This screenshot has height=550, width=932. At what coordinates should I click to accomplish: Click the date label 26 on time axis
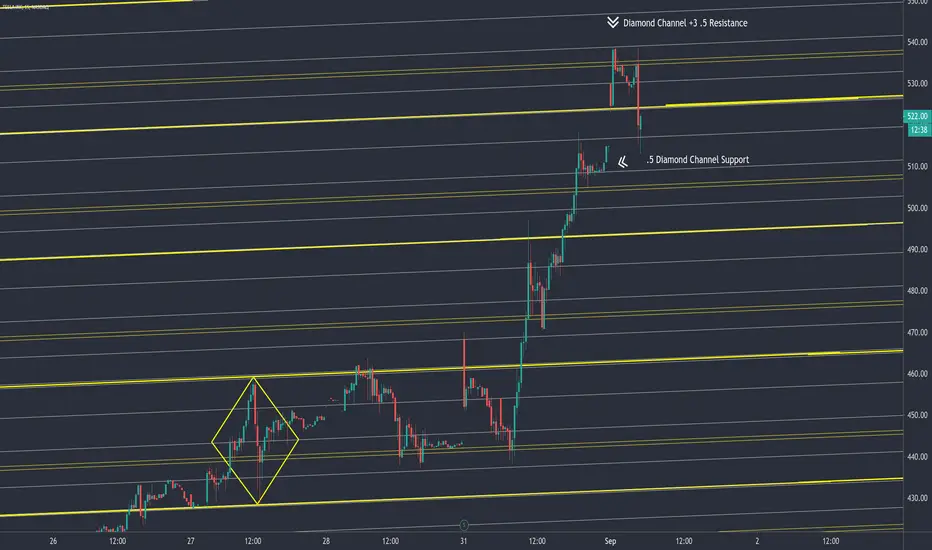53,541
